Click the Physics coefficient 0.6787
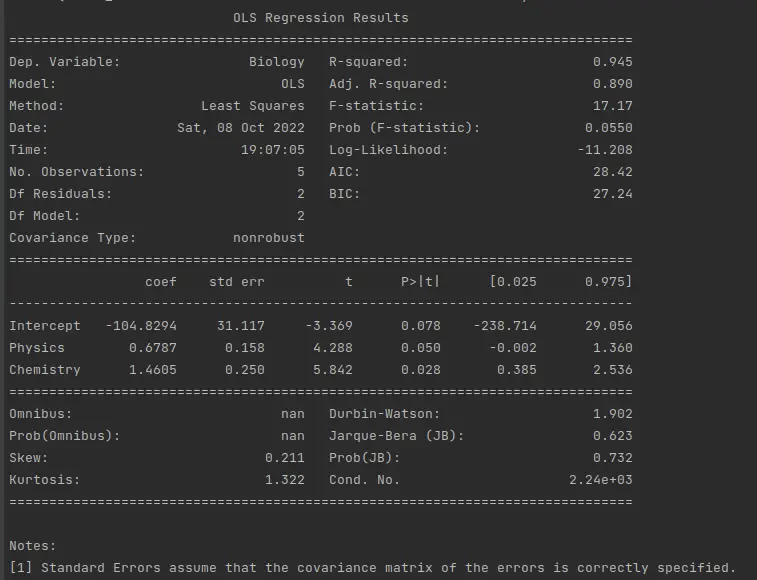 click(x=153, y=348)
